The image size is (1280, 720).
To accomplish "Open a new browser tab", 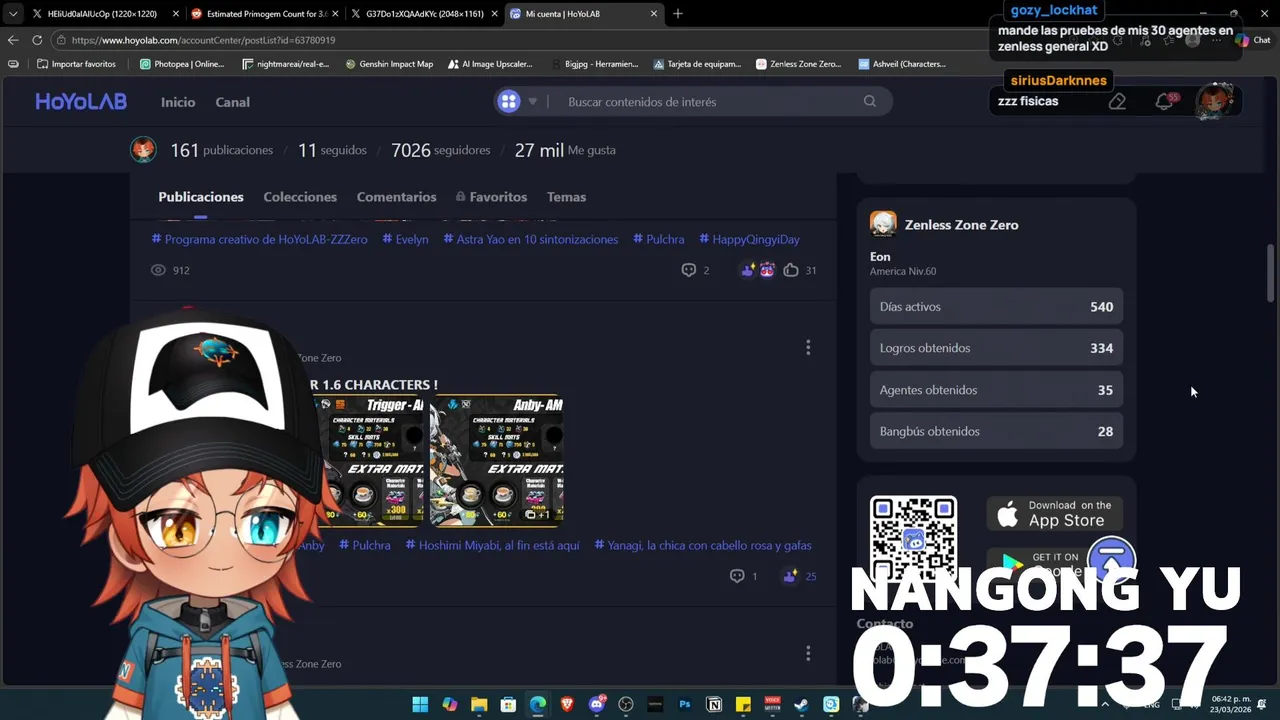I will point(678,14).
